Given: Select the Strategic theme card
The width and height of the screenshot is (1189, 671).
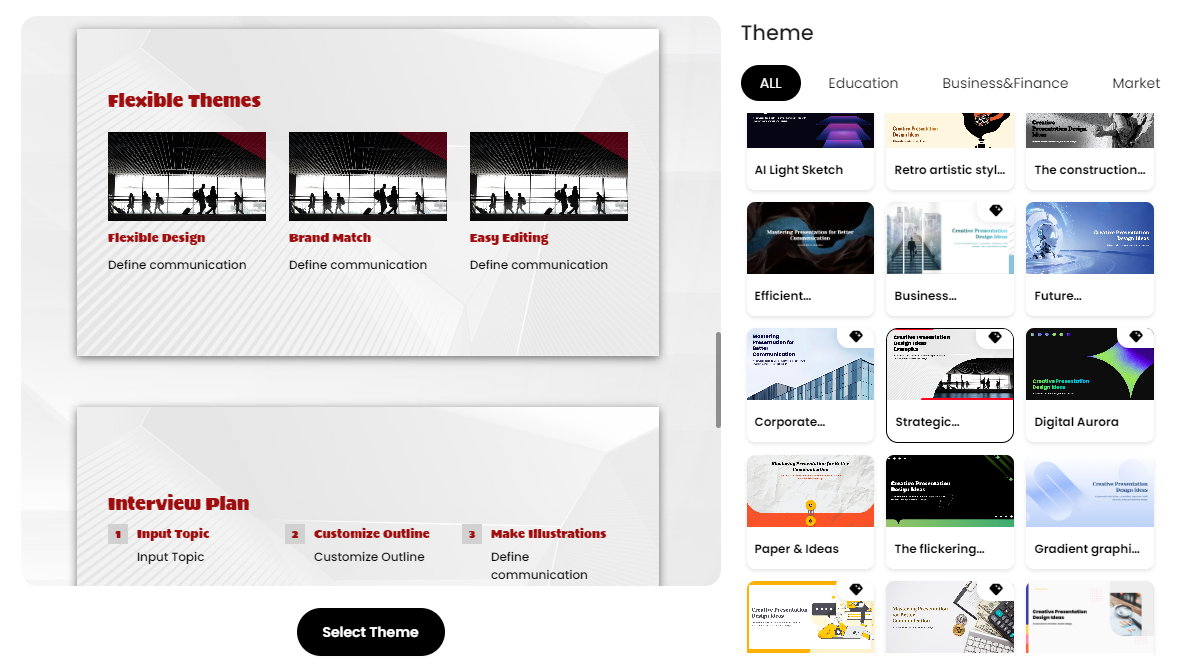Looking at the screenshot, I should click(x=949, y=385).
